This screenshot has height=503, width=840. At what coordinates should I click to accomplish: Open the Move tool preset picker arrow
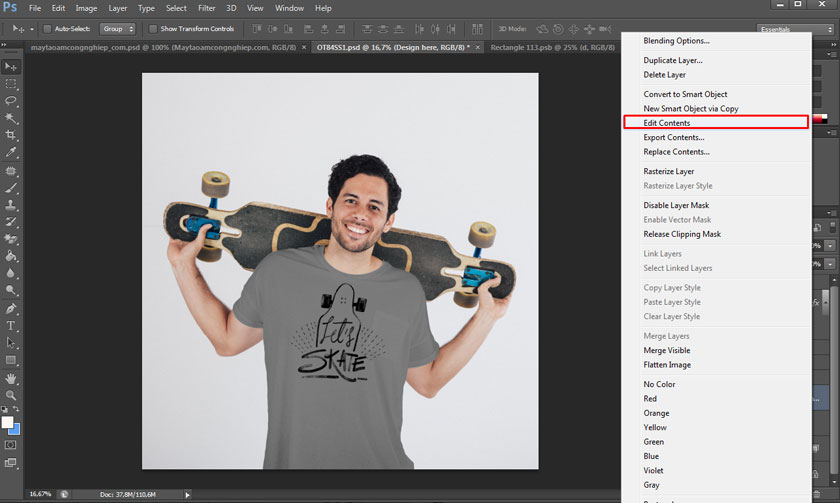click(x=32, y=29)
